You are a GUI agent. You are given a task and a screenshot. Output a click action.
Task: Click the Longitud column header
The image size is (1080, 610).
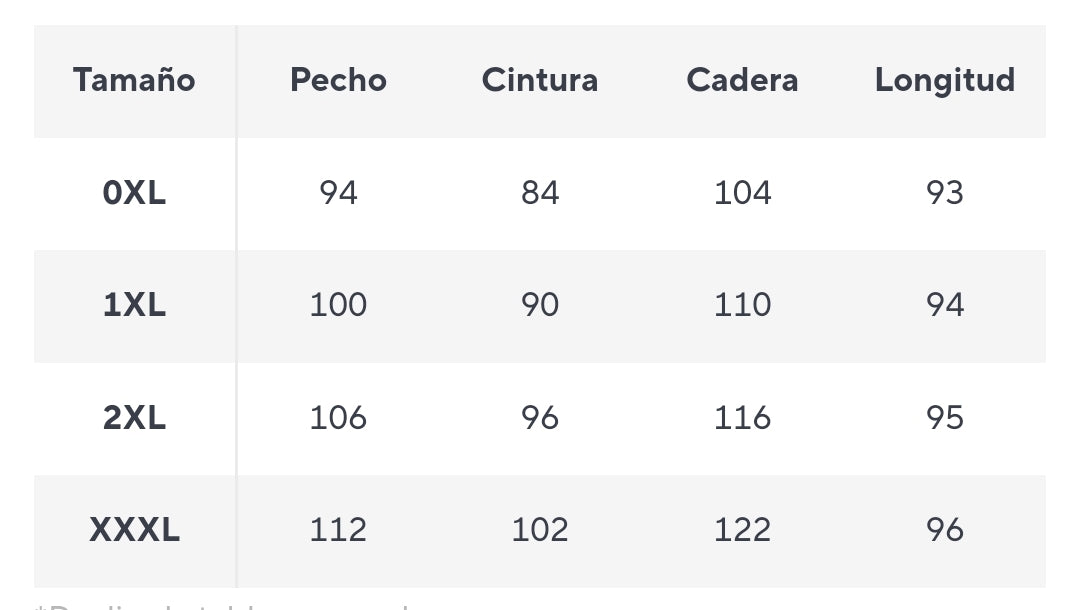(945, 80)
